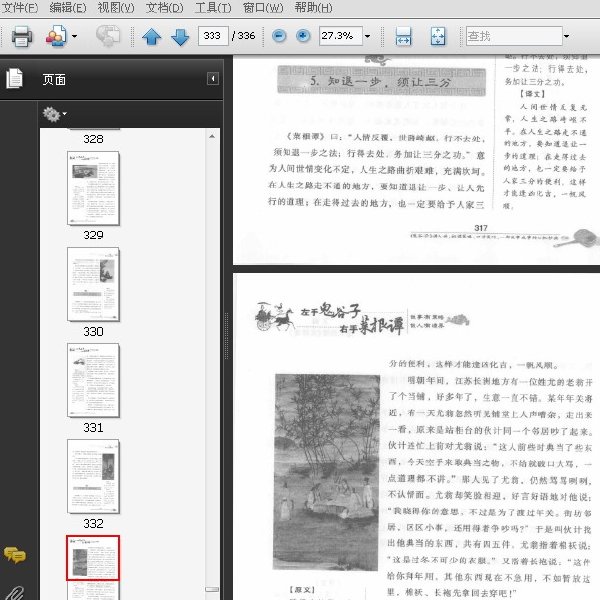The height and width of the screenshot is (600, 600).
Task: Click the thumbnail panel scrollbar handle
Action: [x=212, y=589]
